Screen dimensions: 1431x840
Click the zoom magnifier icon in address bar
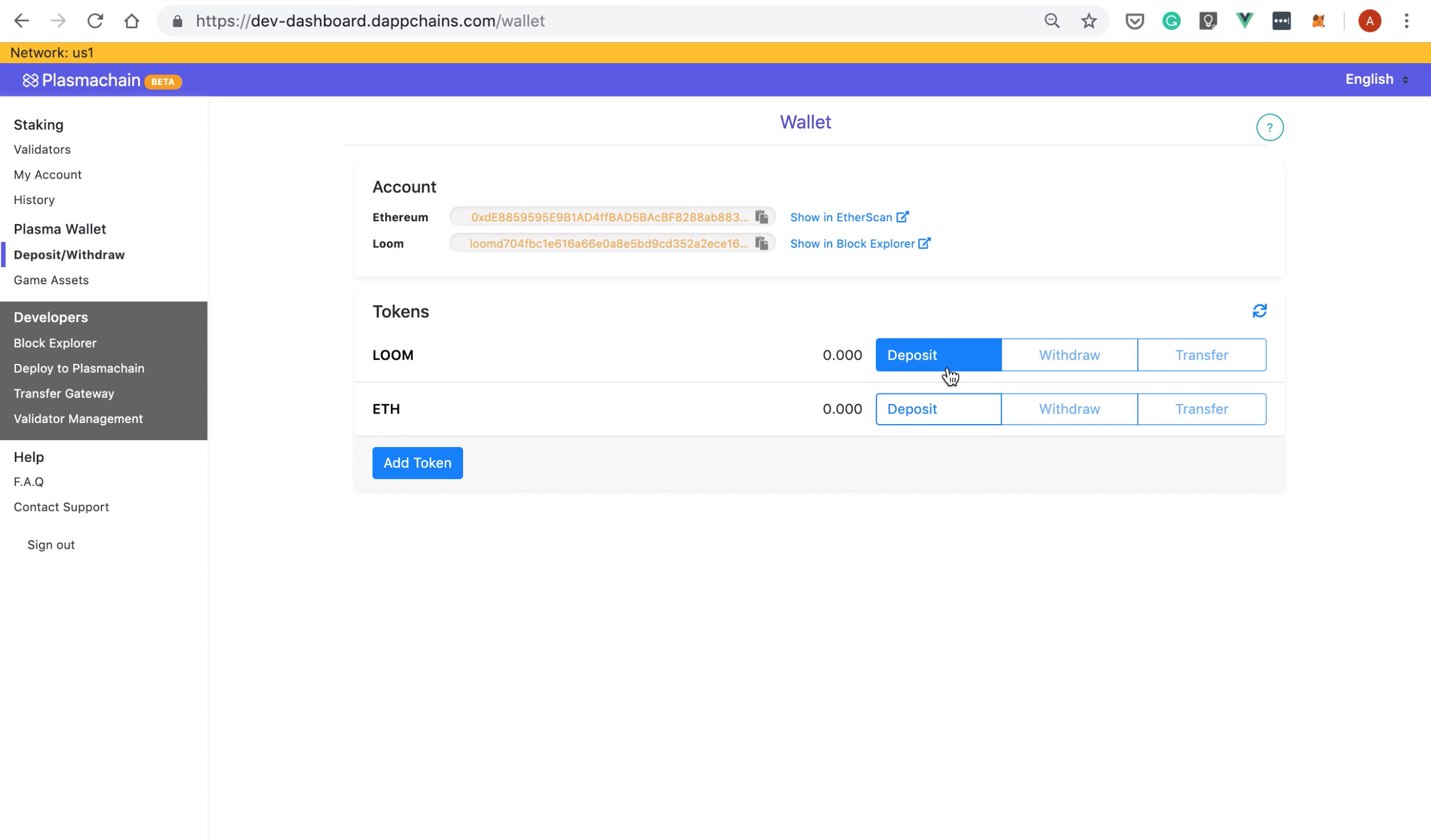click(x=1052, y=21)
